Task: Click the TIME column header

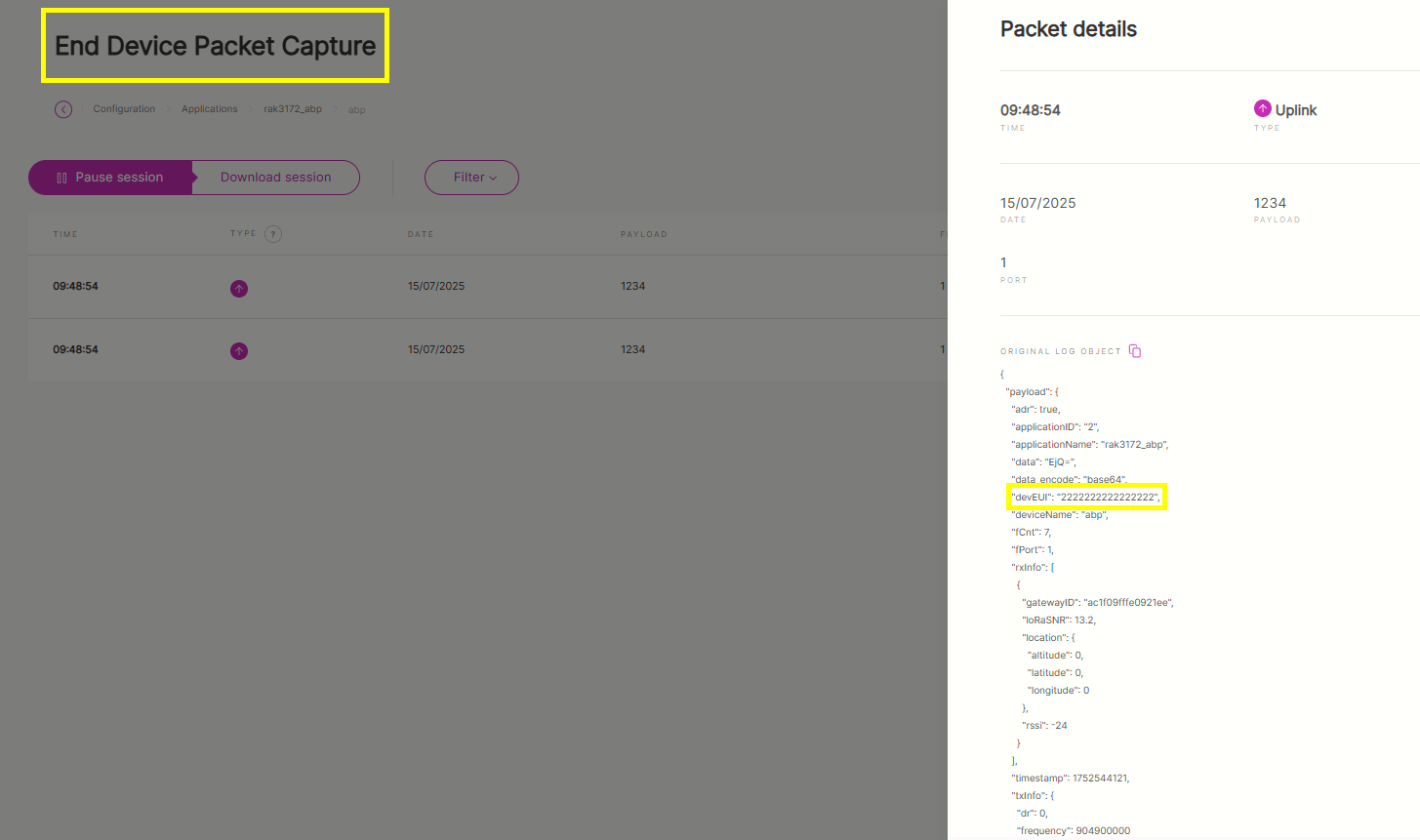Action: tap(65, 234)
